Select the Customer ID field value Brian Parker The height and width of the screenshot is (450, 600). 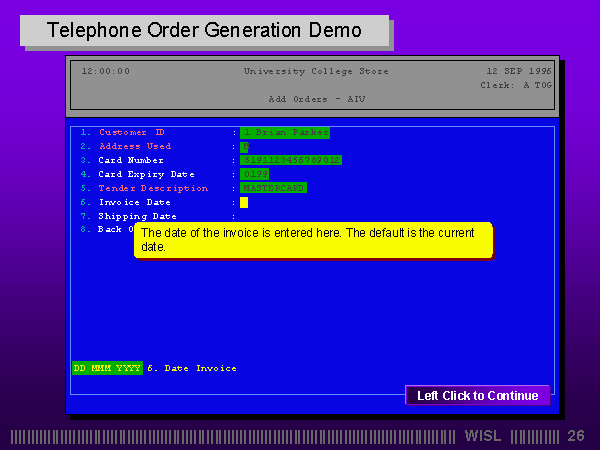tap(284, 132)
